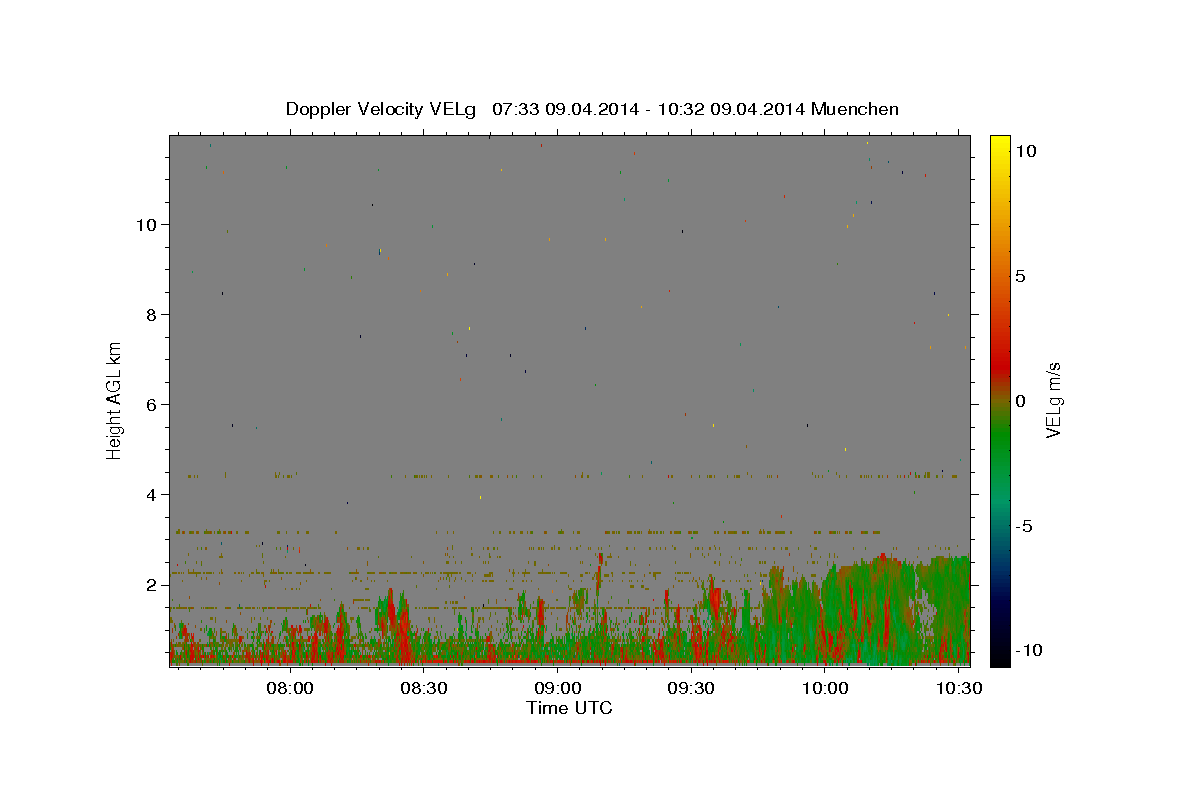
Task: Click the end time '10:32 09.04.2014' in the title
Action: [x=733, y=109]
